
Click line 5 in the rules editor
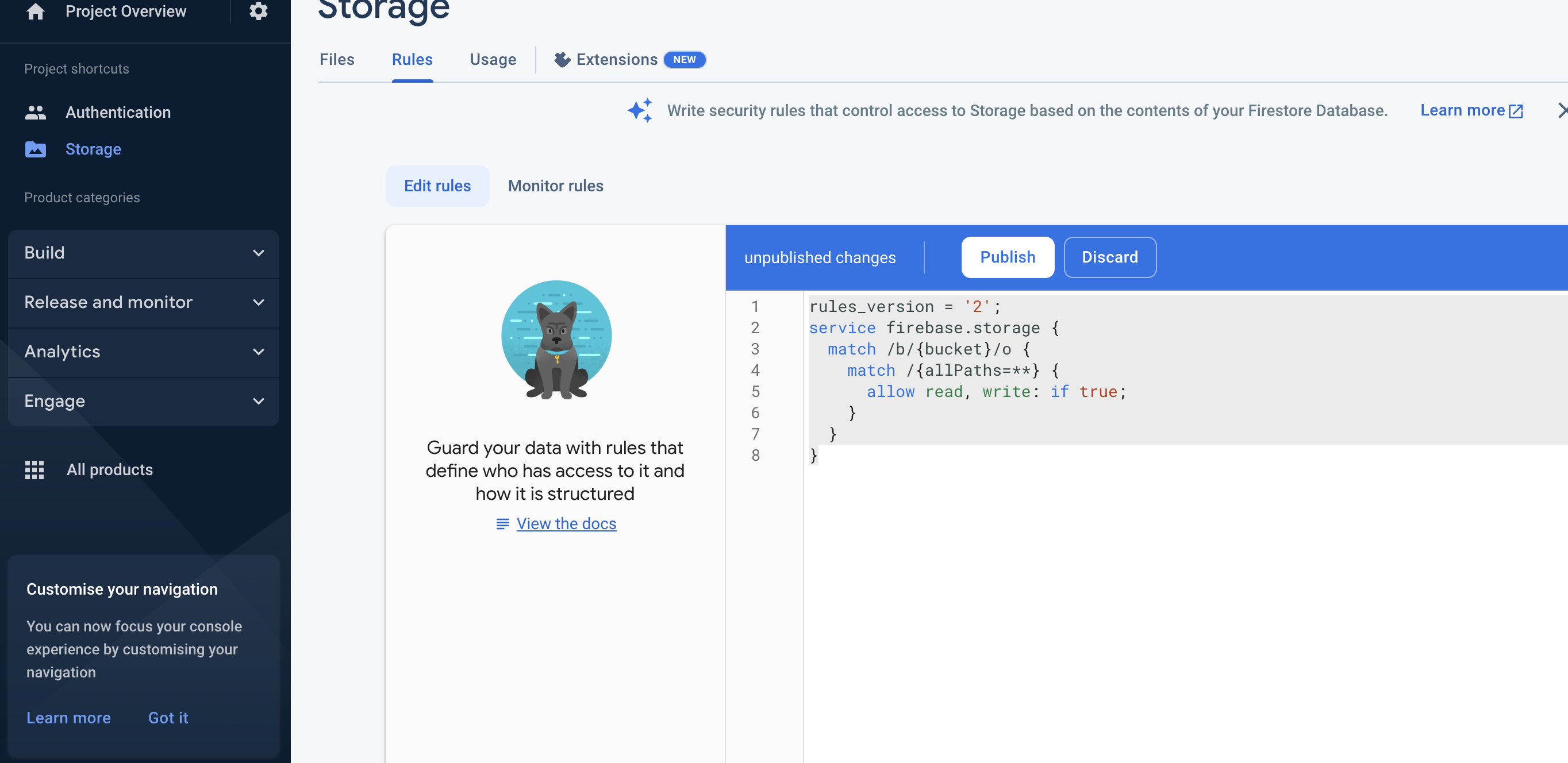(x=996, y=392)
